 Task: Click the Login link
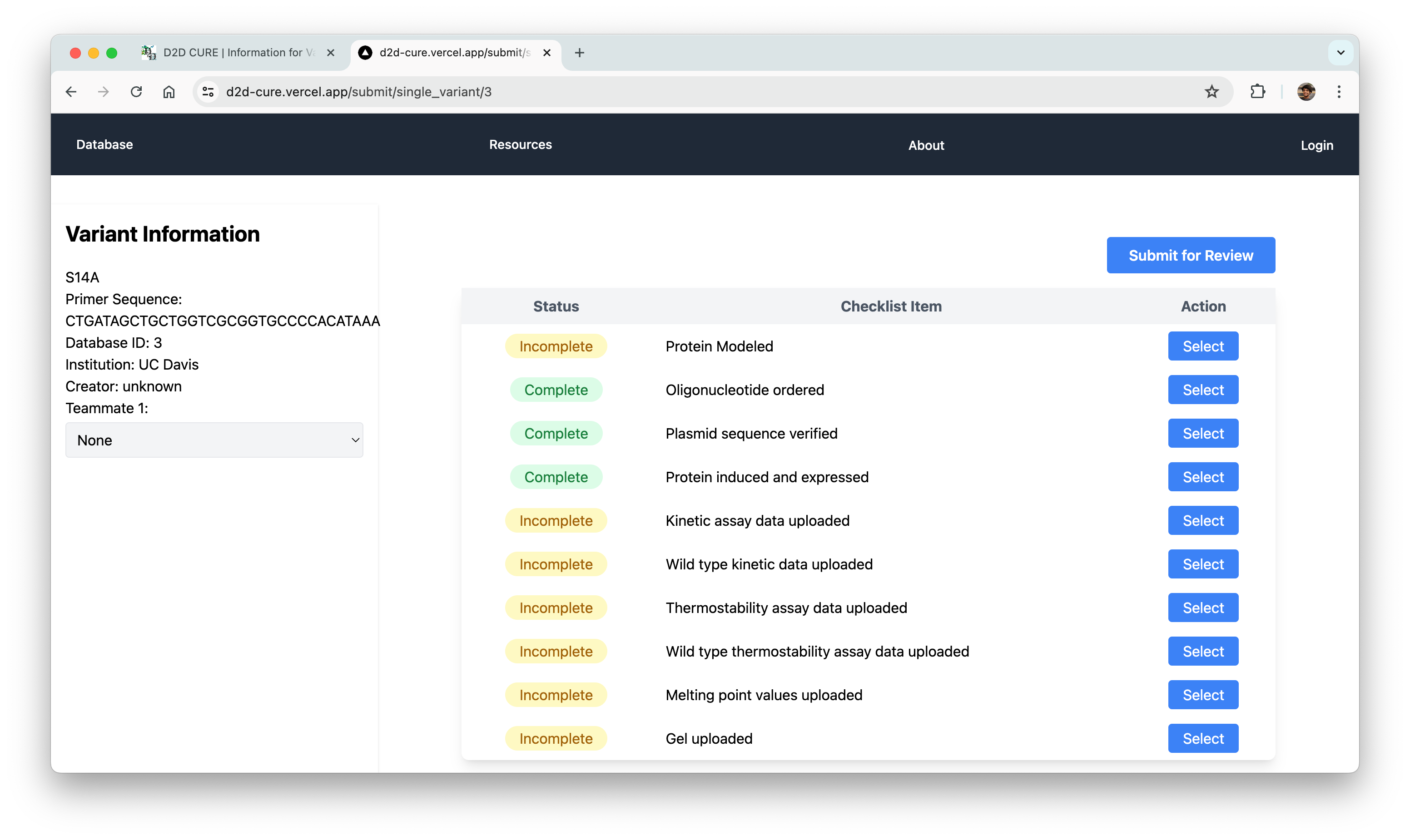pyautogui.click(x=1316, y=145)
